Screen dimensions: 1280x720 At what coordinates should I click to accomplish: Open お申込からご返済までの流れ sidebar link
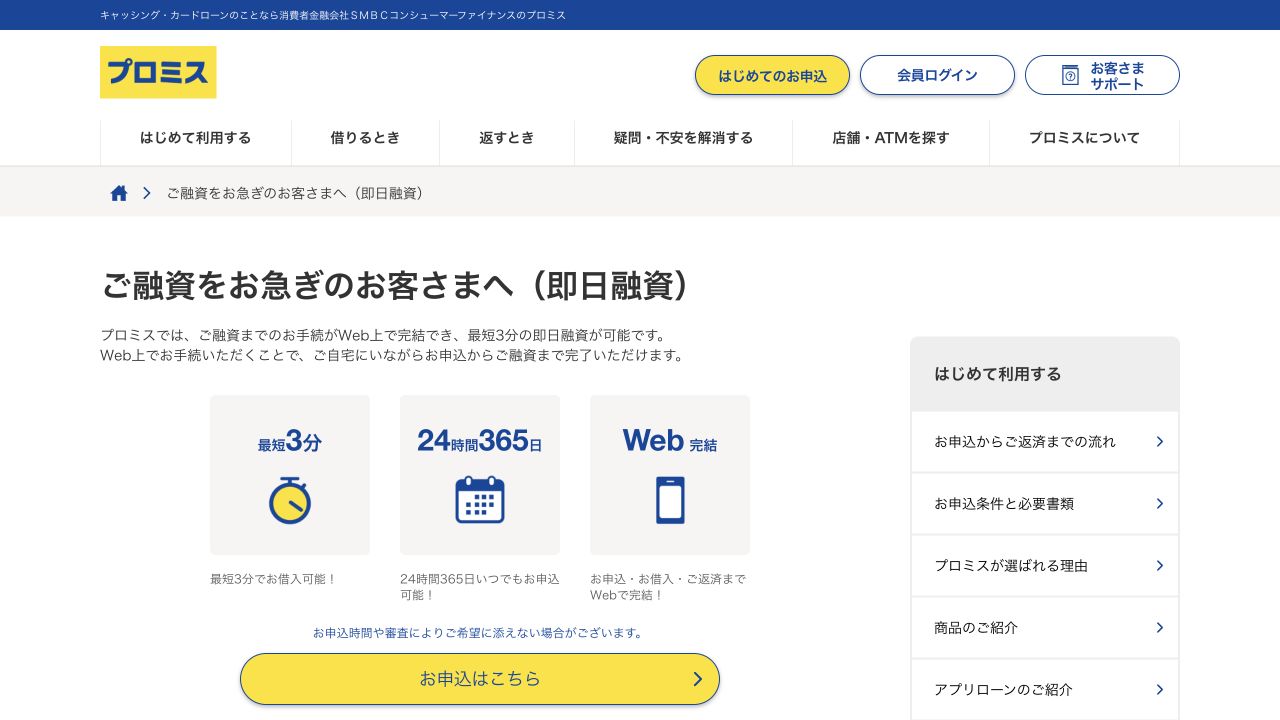[x=1045, y=442]
